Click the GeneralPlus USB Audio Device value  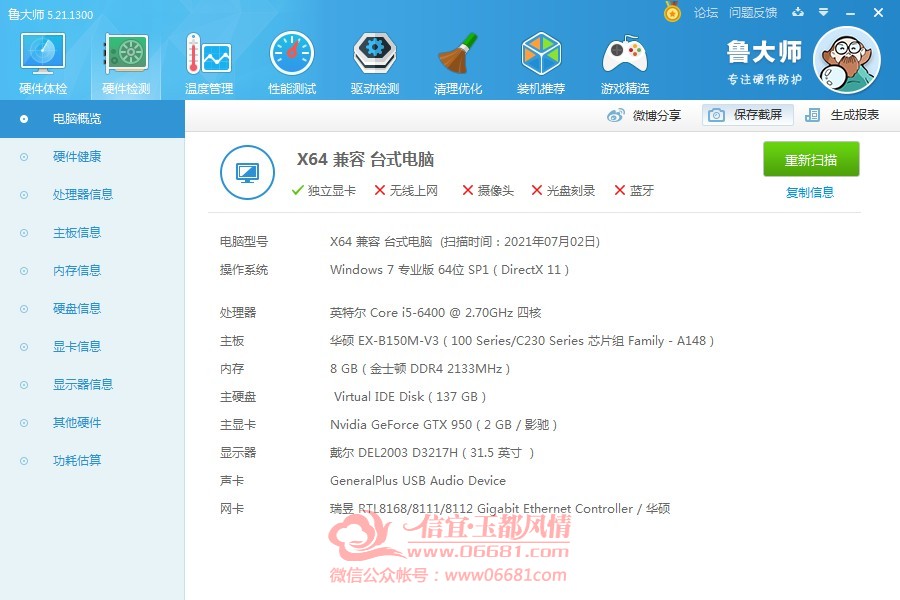click(x=418, y=481)
